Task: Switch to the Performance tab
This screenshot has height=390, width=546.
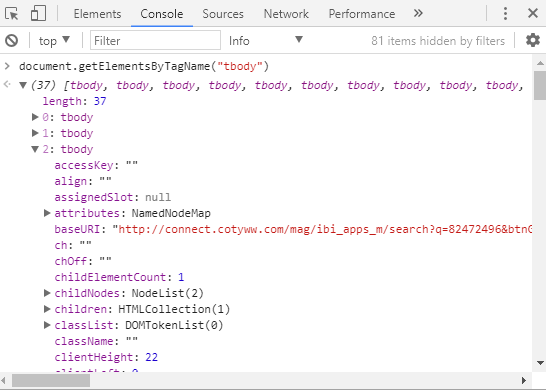Action: tap(362, 14)
